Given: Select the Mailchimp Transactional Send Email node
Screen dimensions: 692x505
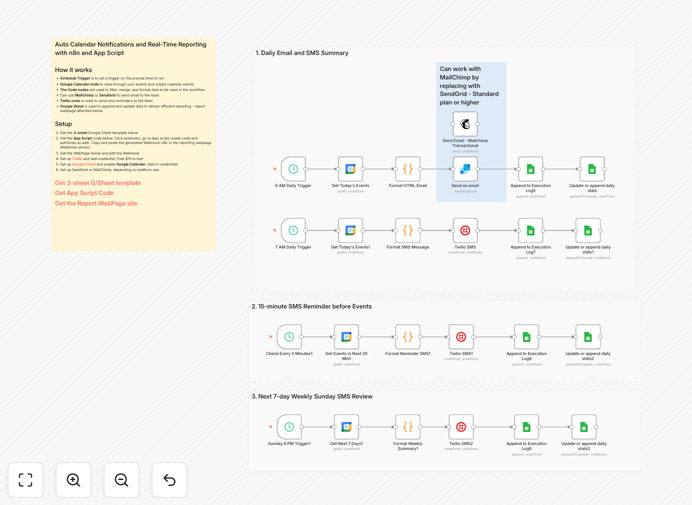Looking at the screenshot, I should click(465, 124).
